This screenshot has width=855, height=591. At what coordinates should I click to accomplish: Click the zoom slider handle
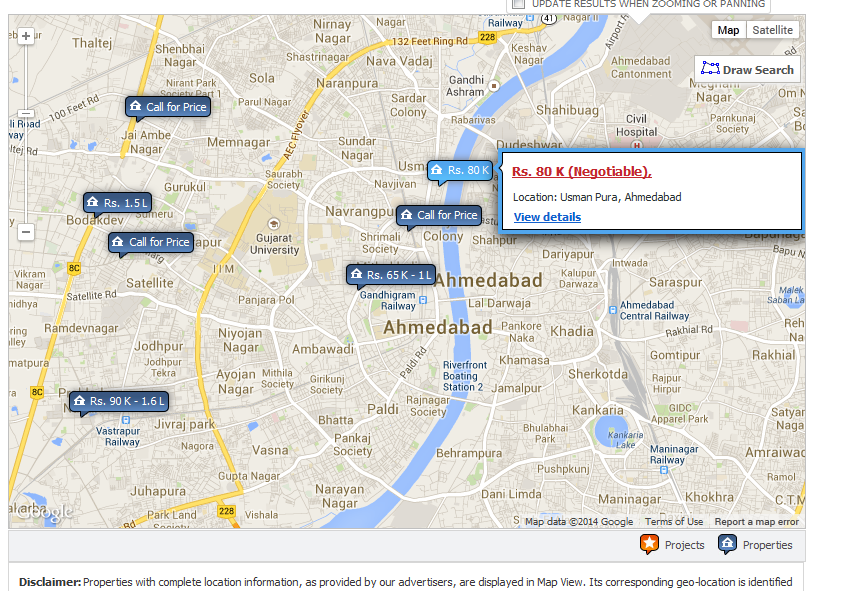tap(26, 113)
